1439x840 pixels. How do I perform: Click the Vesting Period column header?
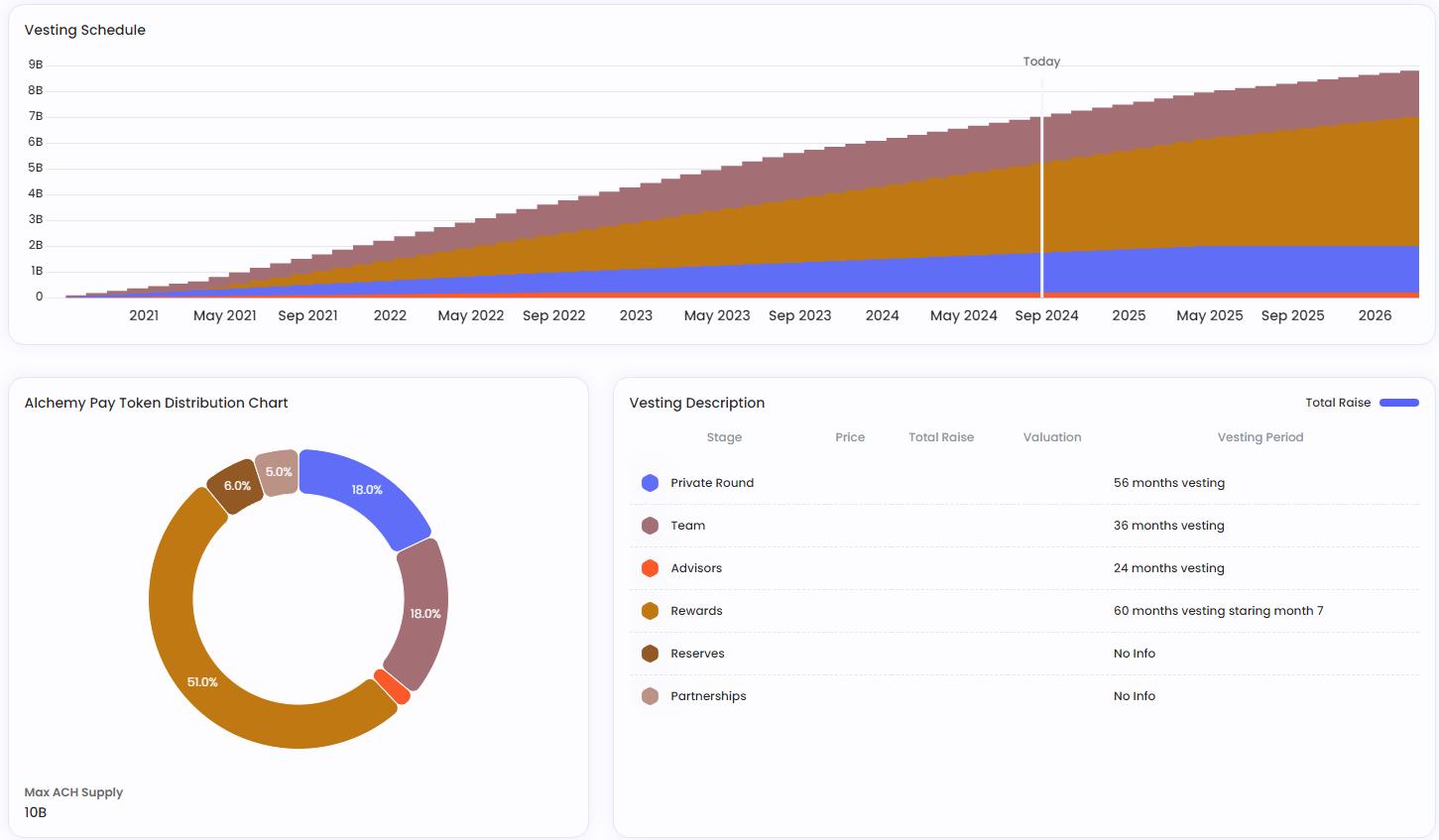pos(1260,437)
